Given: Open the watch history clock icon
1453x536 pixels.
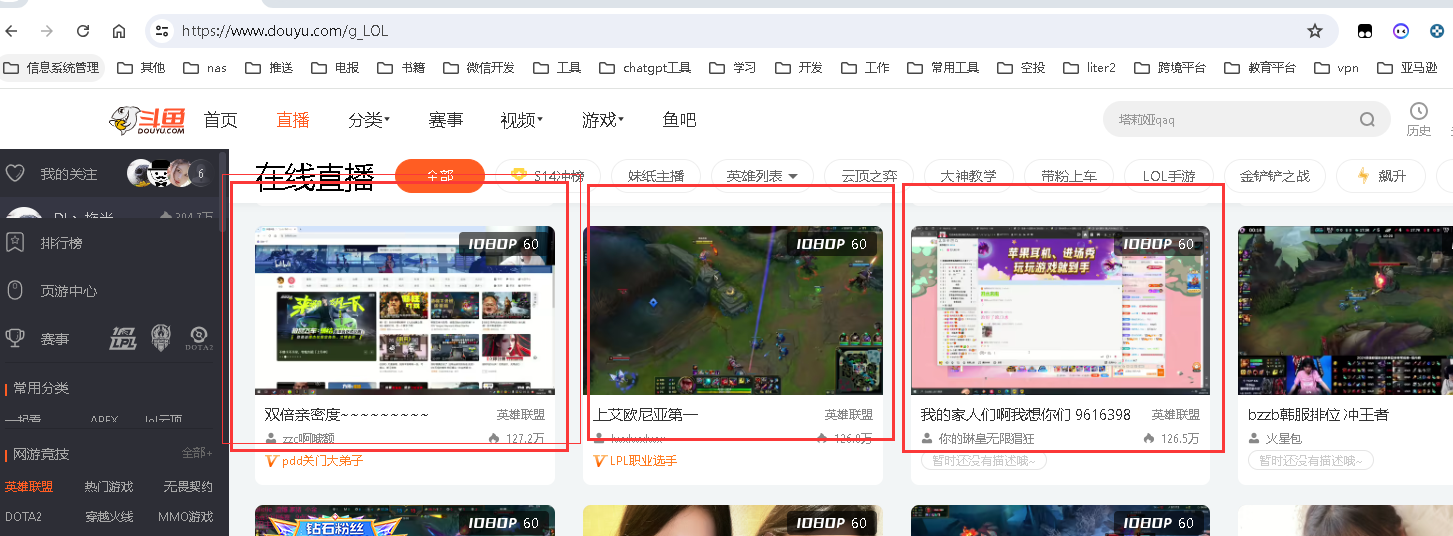Looking at the screenshot, I should [x=1418, y=111].
